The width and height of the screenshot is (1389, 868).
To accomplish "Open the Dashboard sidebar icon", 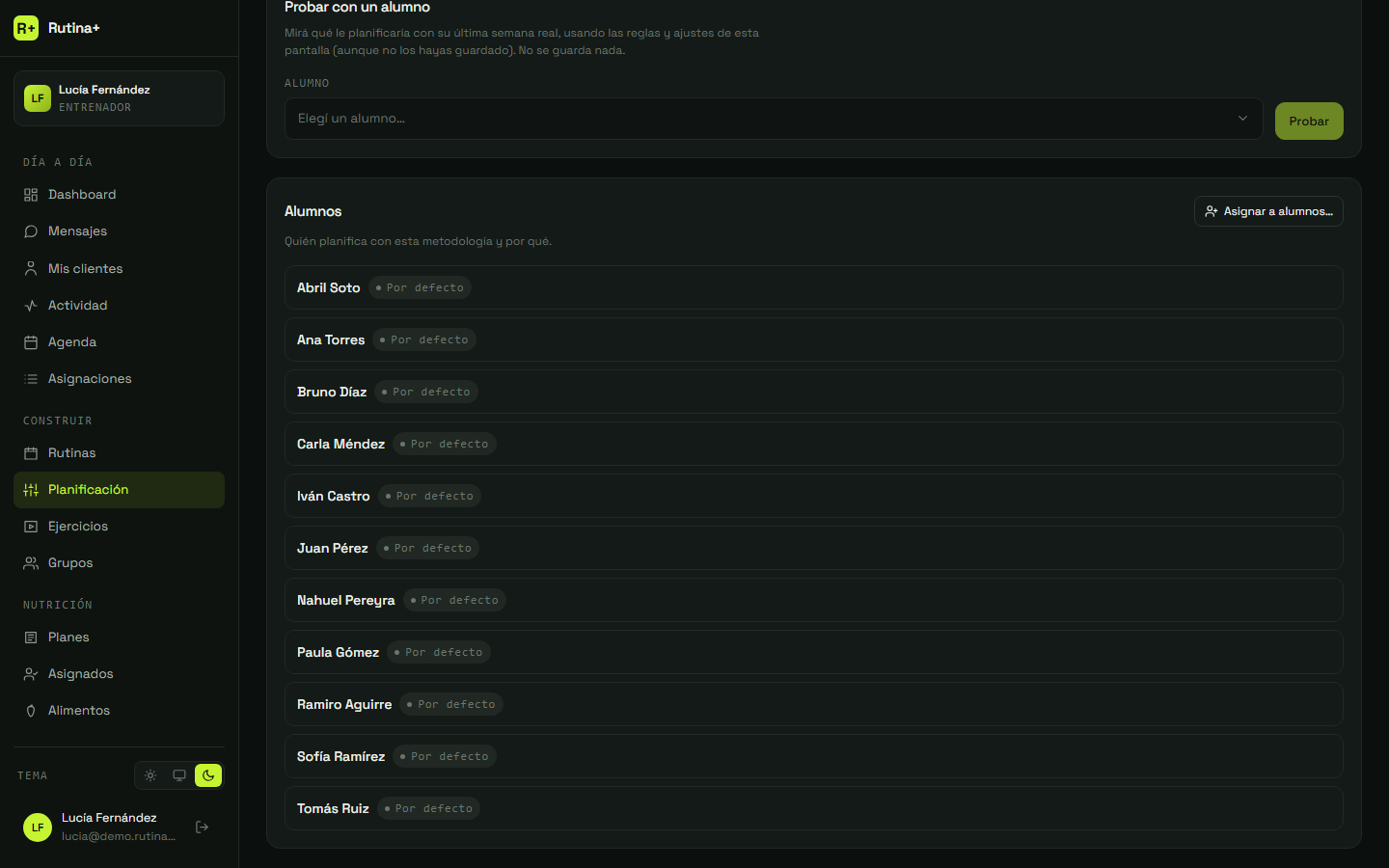I will (x=31, y=195).
